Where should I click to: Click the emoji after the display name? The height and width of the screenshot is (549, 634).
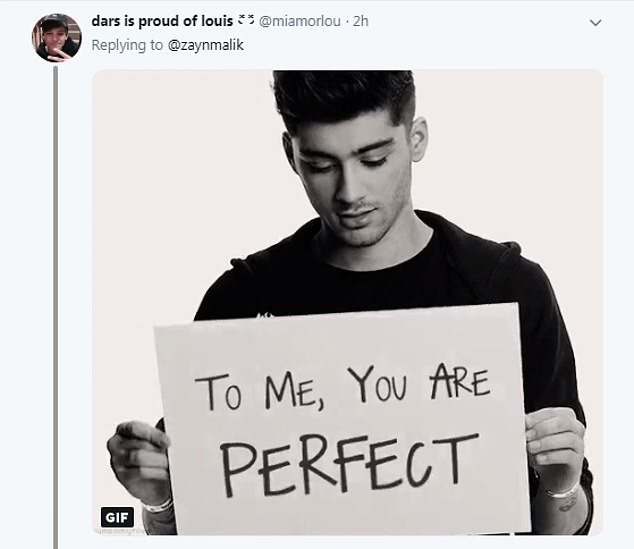[245, 21]
